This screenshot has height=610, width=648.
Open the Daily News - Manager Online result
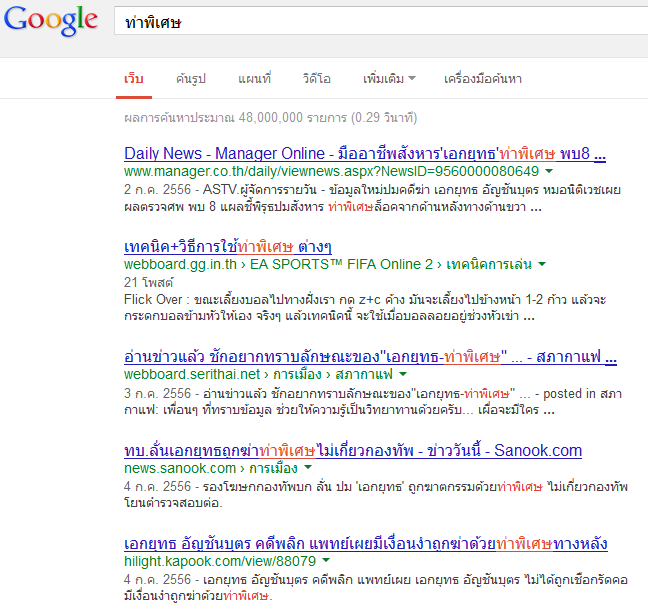tap(365, 153)
